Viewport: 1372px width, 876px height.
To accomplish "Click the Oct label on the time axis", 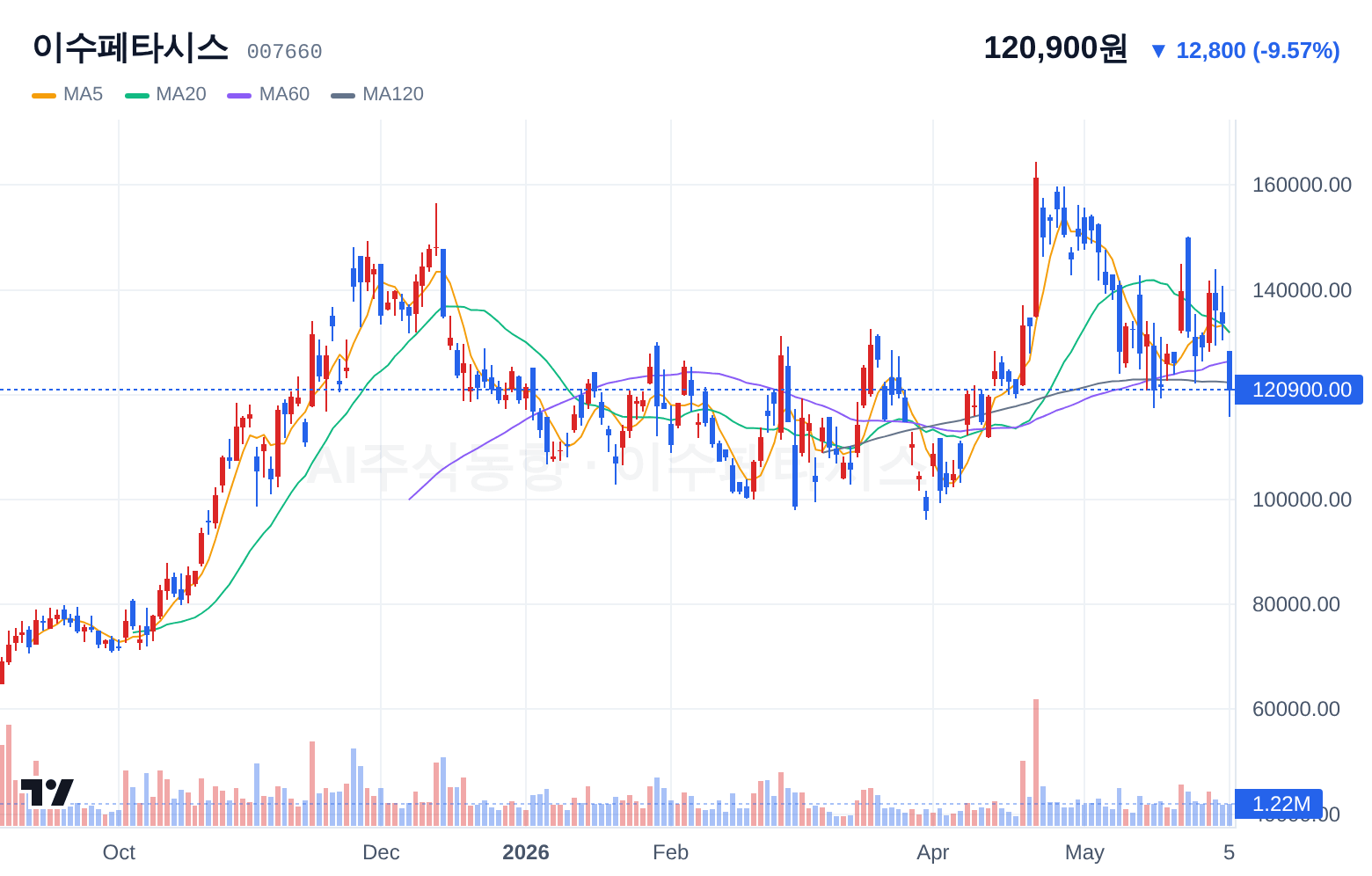I will [119, 852].
